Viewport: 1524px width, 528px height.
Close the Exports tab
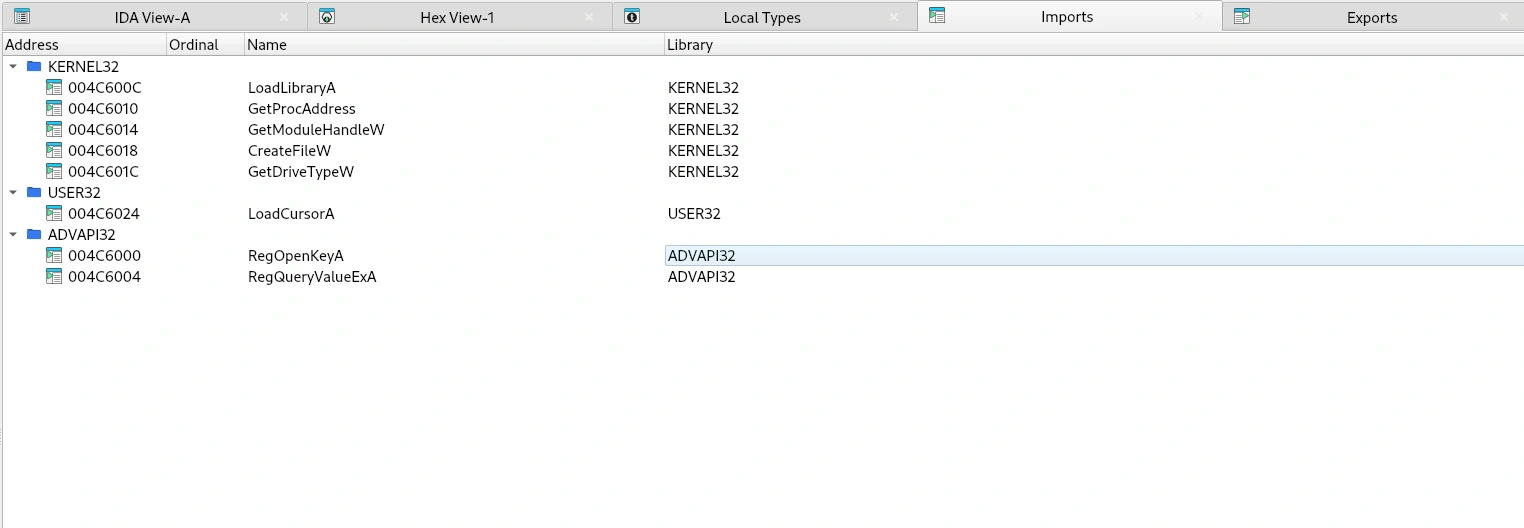1504,17
